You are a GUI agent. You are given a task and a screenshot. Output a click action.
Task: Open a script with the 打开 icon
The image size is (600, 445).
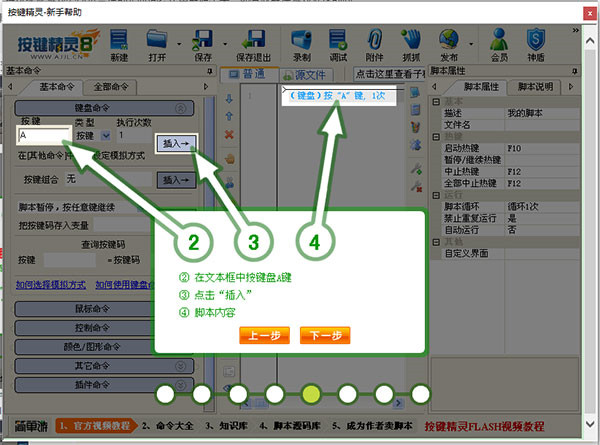[157, 45]
